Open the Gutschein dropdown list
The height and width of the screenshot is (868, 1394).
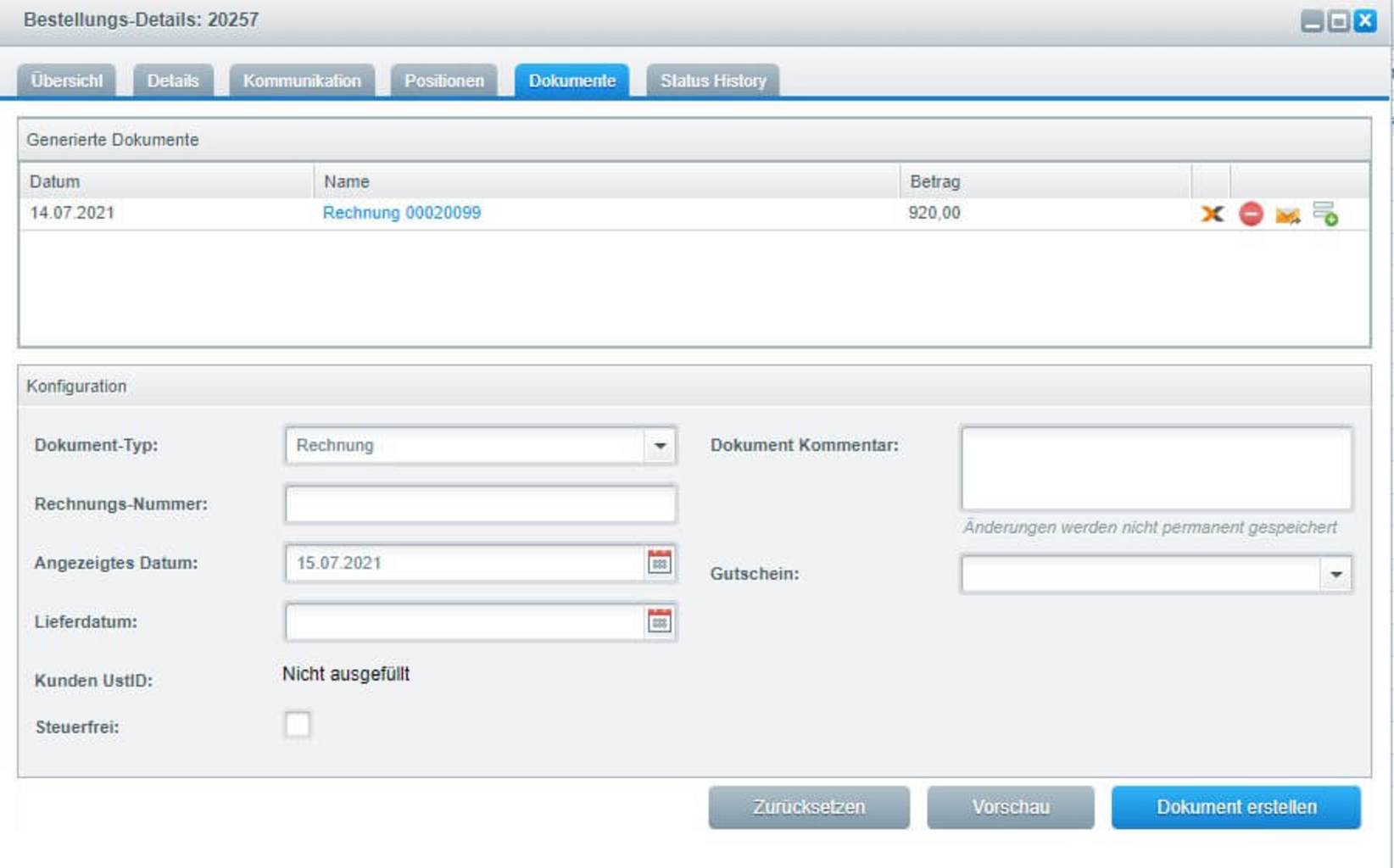(x=1335, y=575)
